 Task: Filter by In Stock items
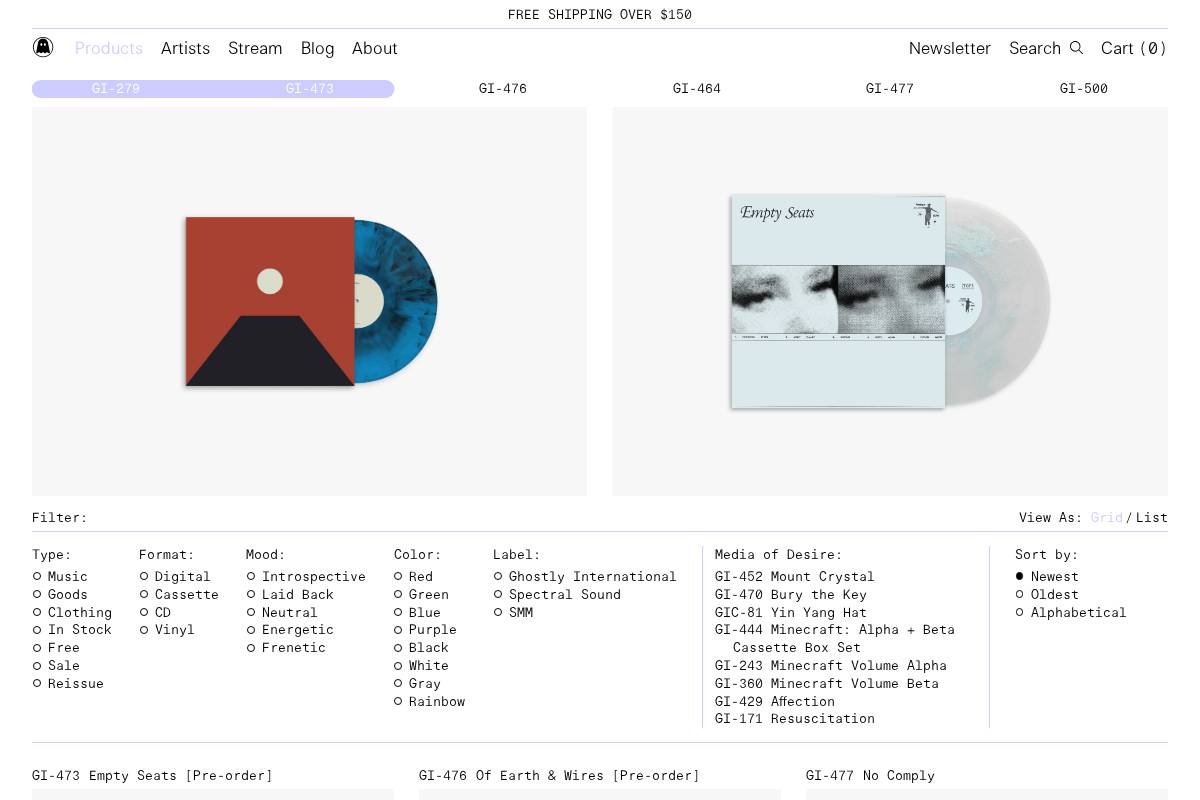click(72, 630)
